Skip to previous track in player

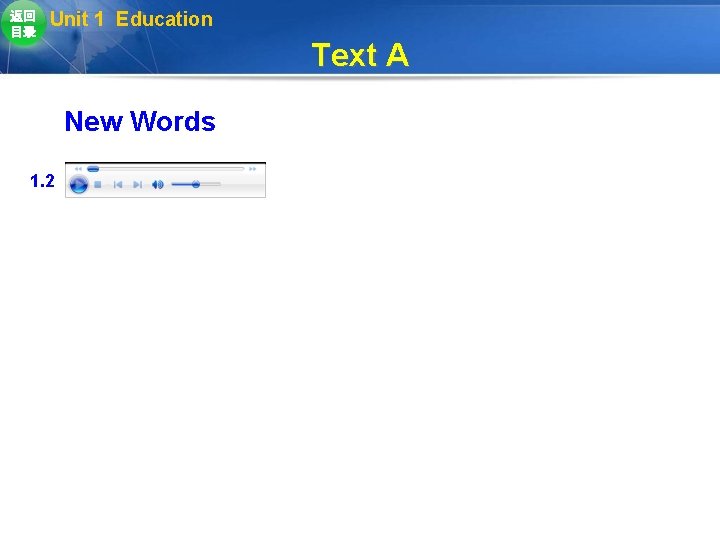click(118, 185)
